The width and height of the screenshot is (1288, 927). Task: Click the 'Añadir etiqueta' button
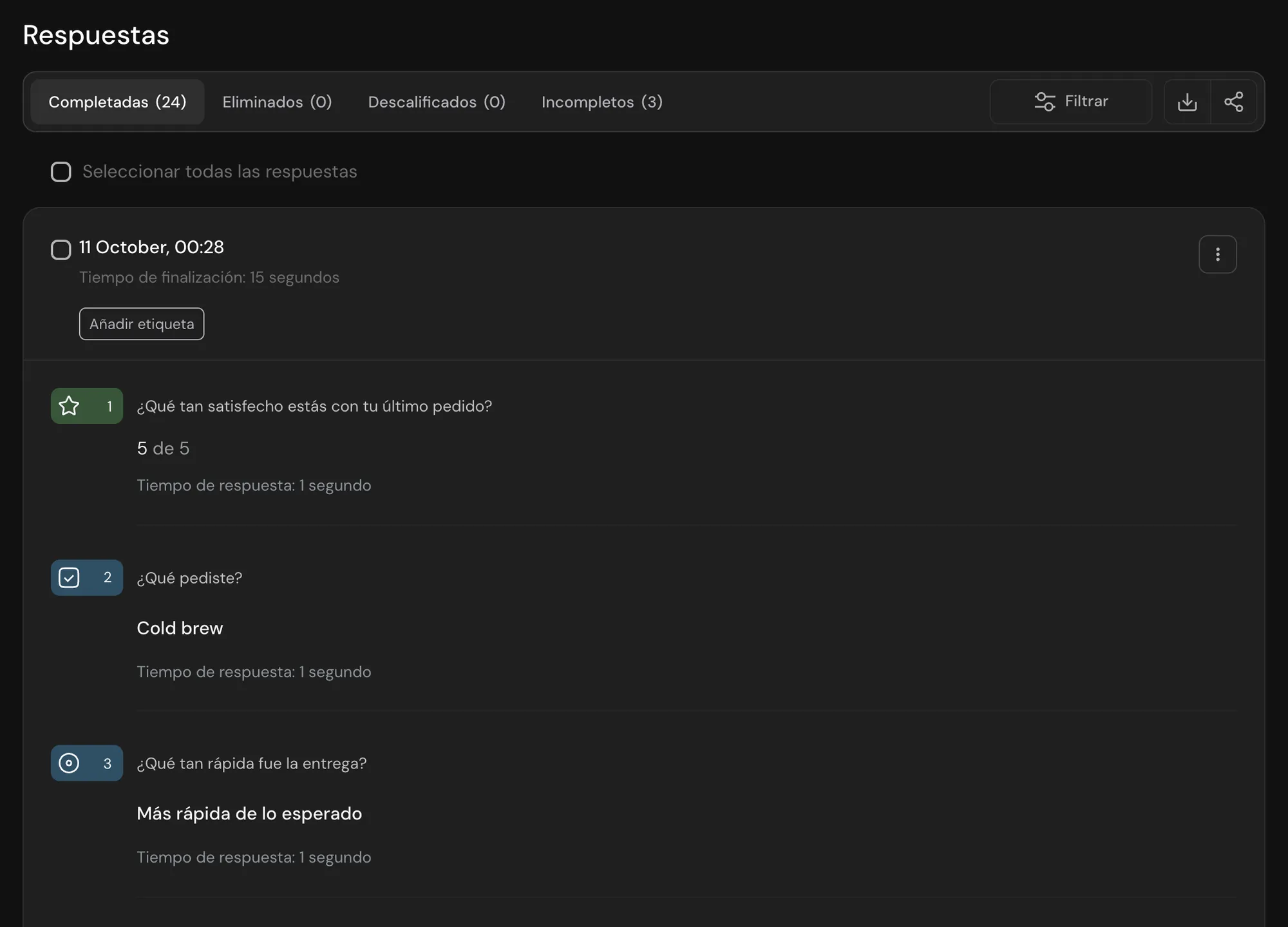click(x=142, y=324)
